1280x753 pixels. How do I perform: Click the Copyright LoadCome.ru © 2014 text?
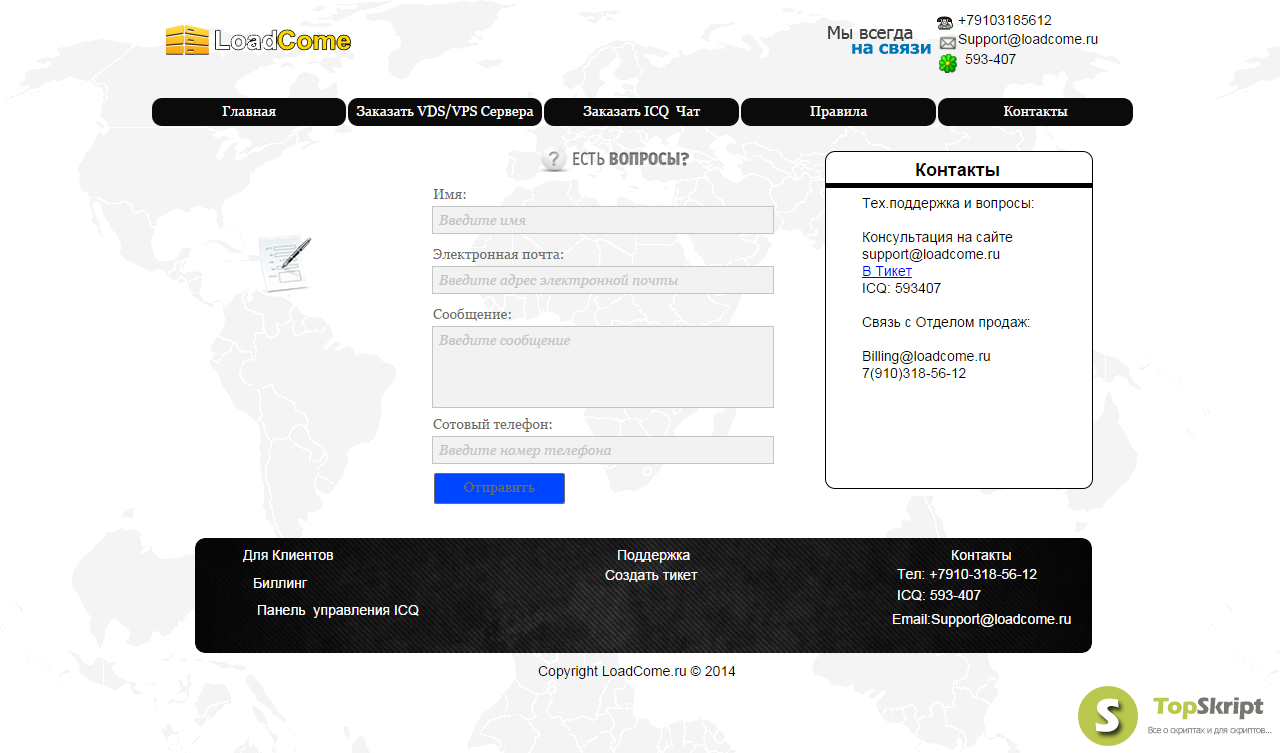(636, 671)
